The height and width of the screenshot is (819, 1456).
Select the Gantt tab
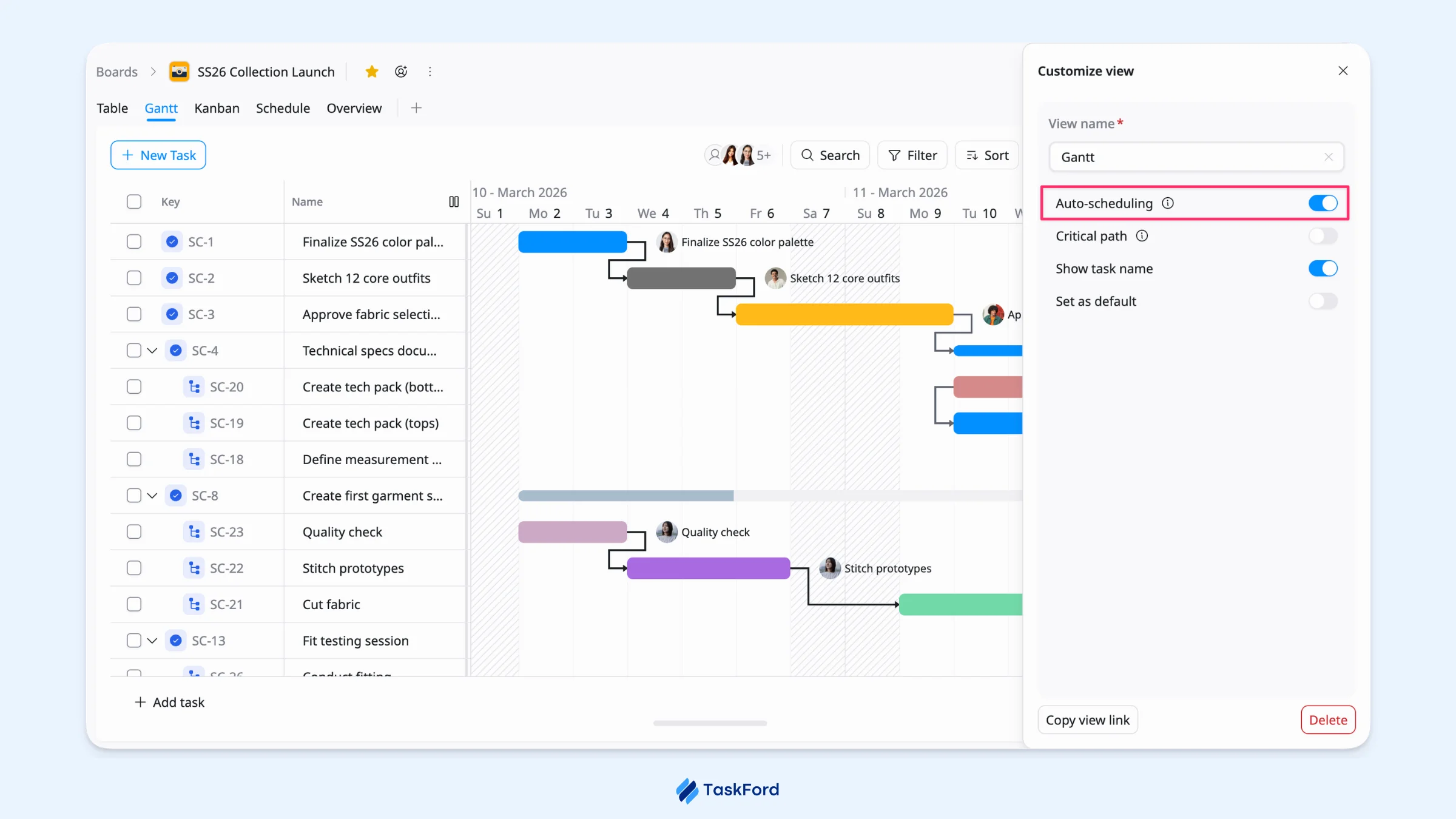coord(161,108)
